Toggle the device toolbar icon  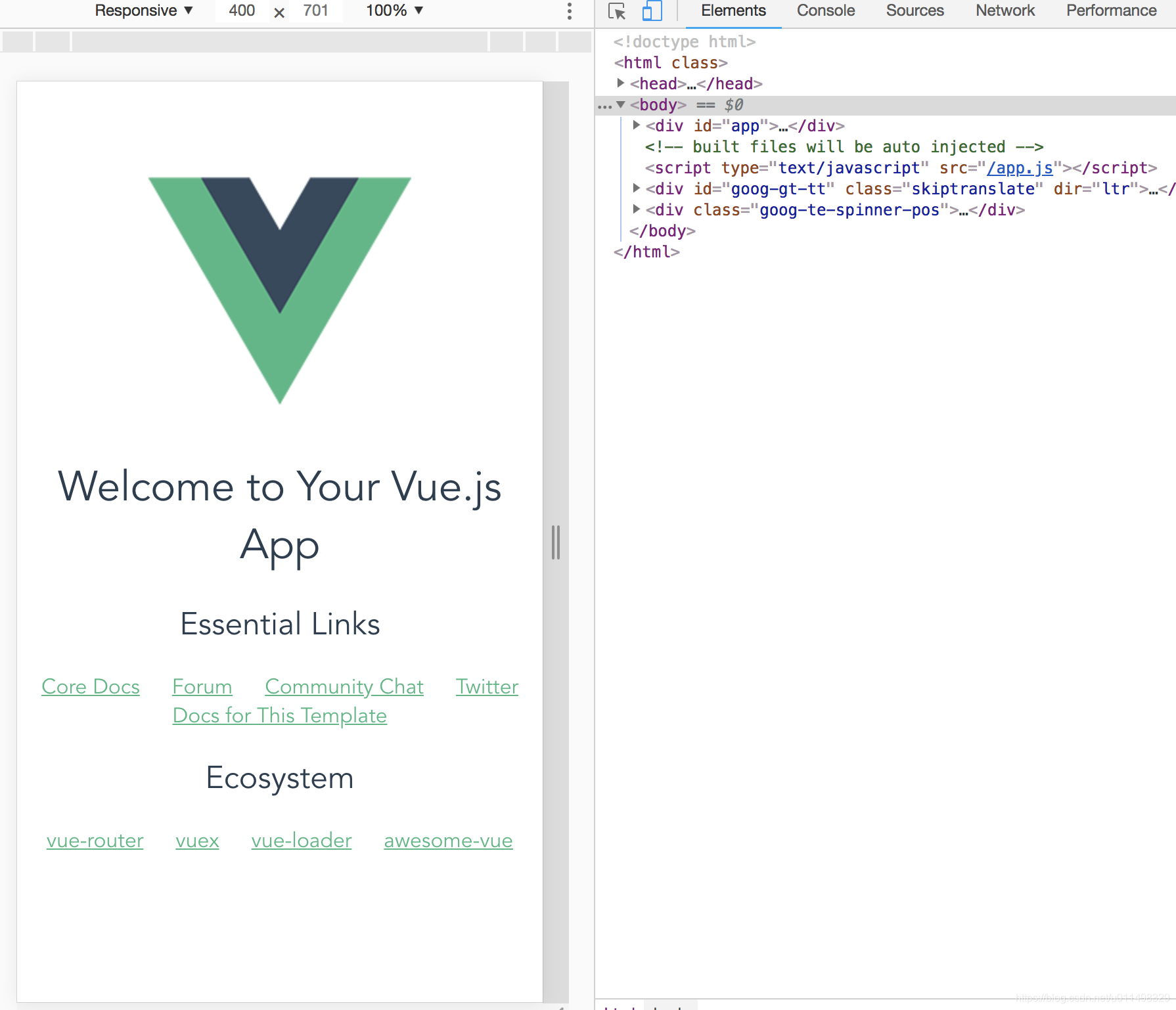click(651, 11)
